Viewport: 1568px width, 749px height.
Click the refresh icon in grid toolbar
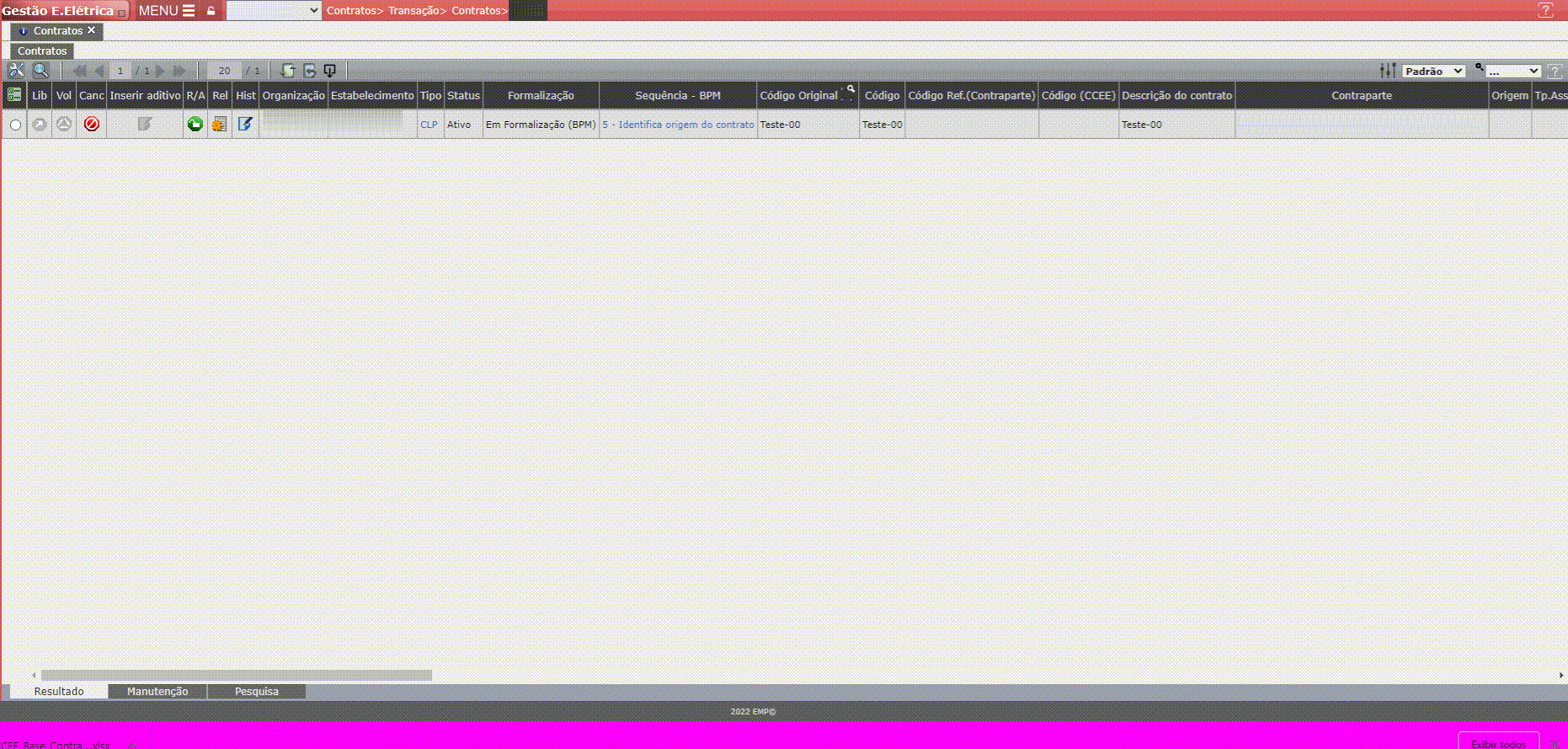pos(288,71)
